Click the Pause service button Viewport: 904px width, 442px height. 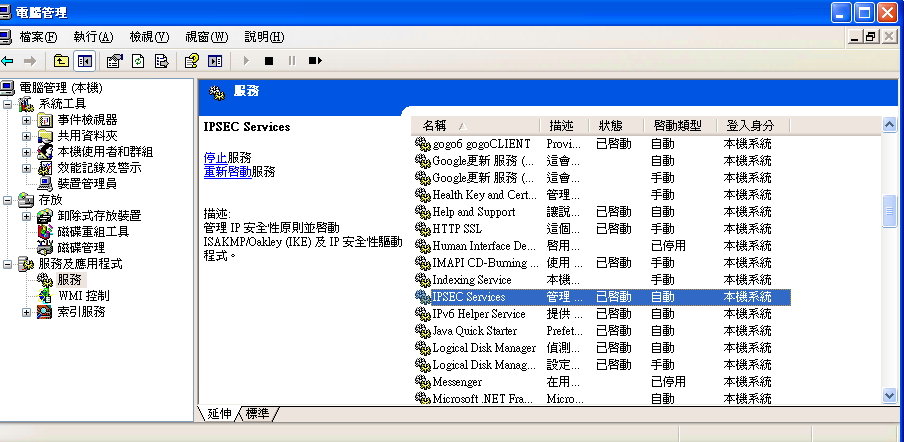pyautogui.click(x=292, y=61)
